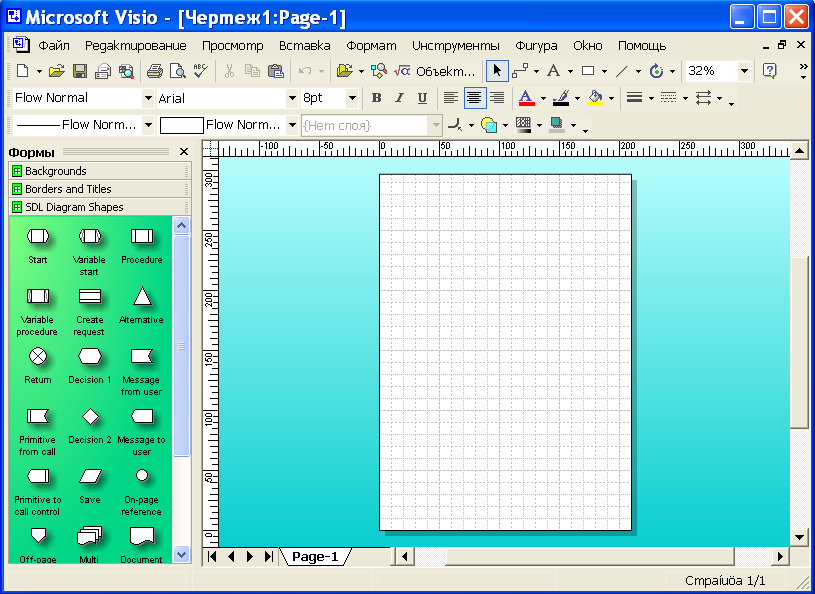Open the Вставка menu
This screenshot has width=815, height=594.
[x=305, y=46]
